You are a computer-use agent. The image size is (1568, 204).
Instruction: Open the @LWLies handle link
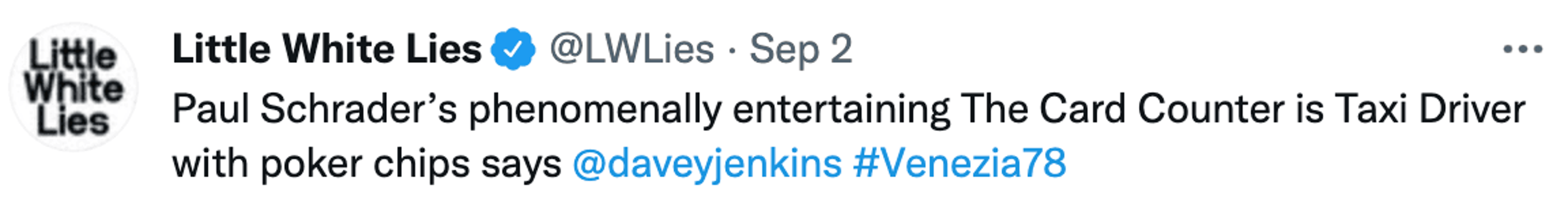(632, 49)
